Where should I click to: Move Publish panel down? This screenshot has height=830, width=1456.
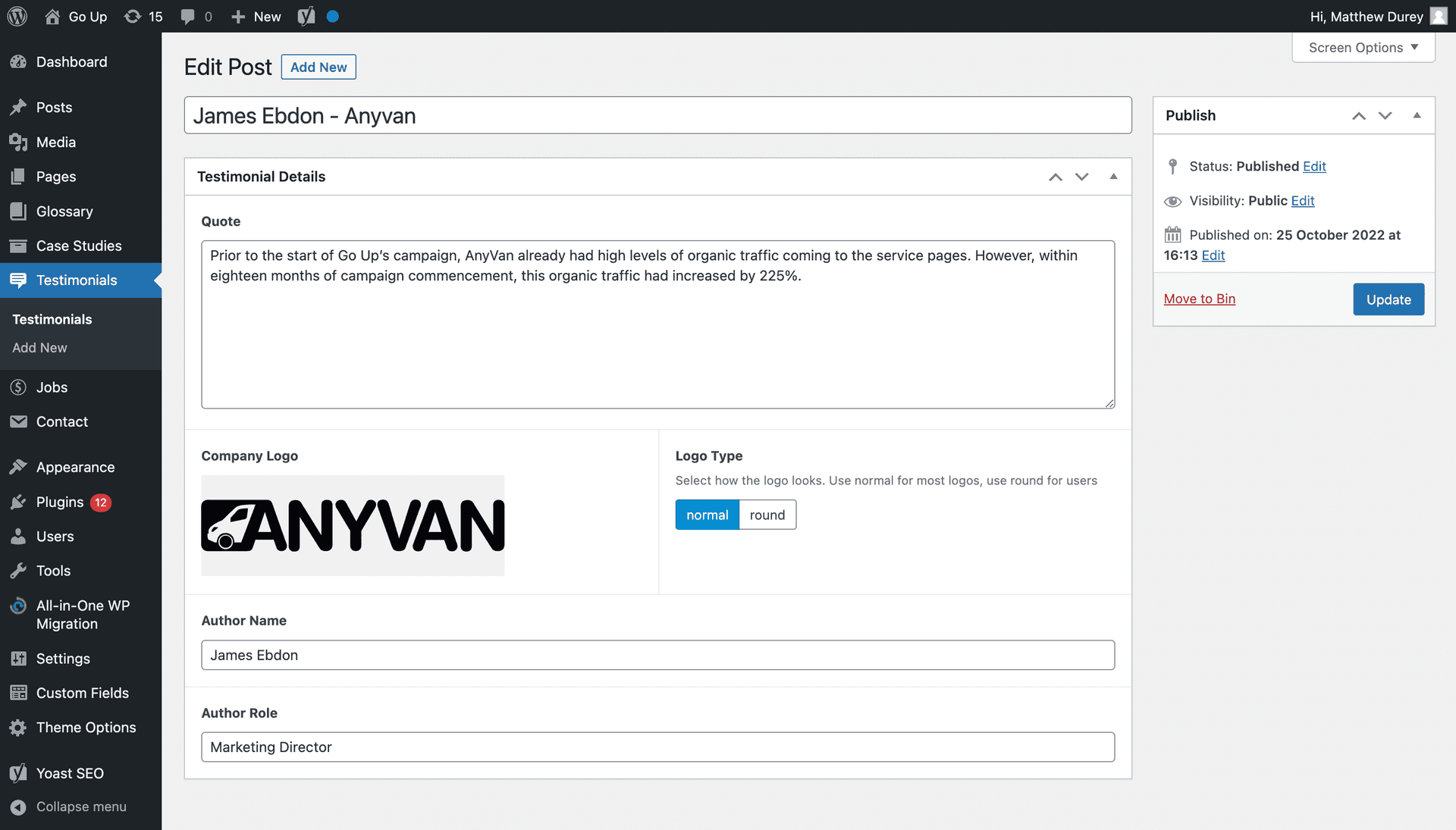(1385, 115)
